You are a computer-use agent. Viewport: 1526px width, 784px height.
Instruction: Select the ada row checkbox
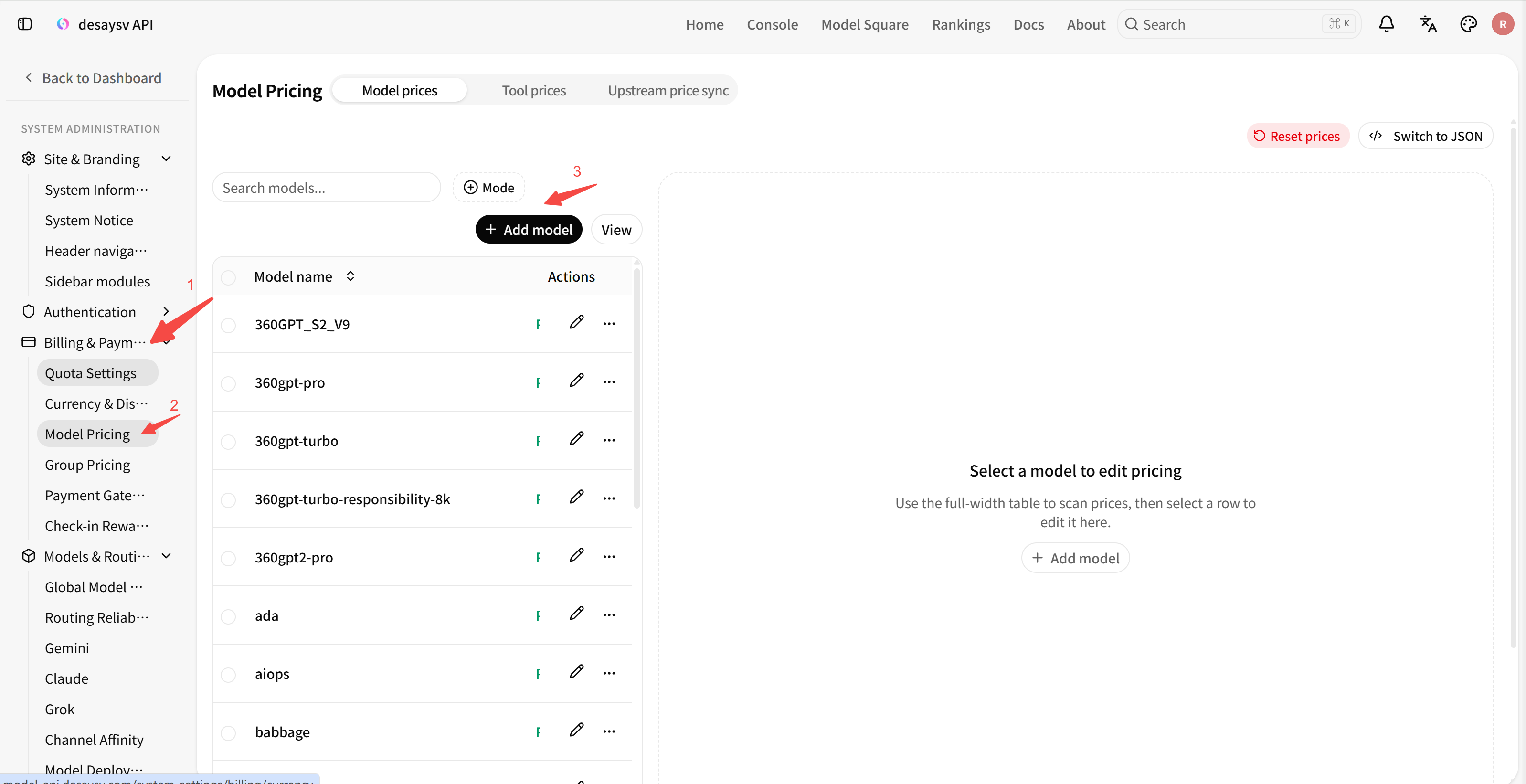tap(228, 616)
